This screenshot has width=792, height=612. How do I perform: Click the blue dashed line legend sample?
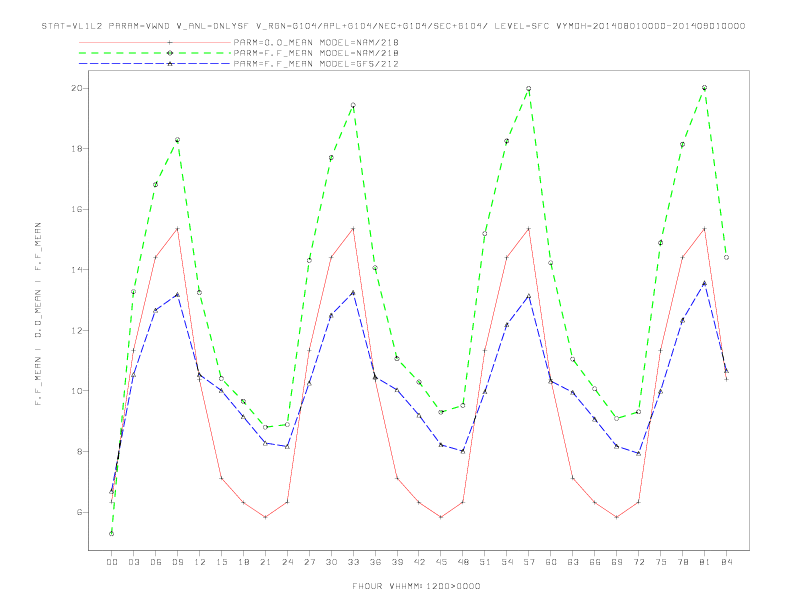coord(155,64)
